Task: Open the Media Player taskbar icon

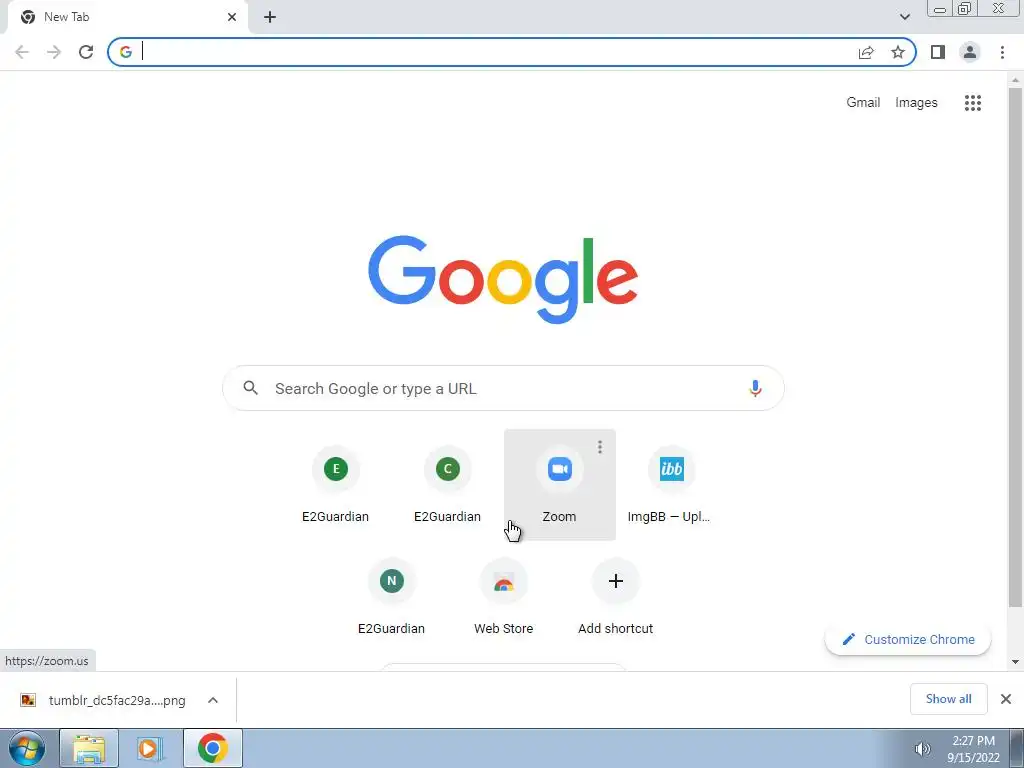Action: point(150,748)
